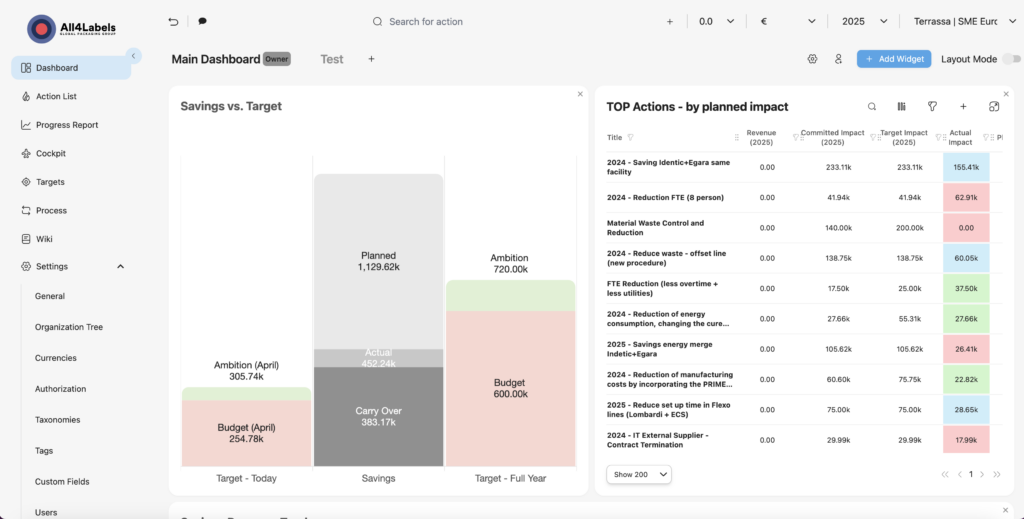
Task: Filter the Title column using its funnel
Action: [x=630, y=137]
